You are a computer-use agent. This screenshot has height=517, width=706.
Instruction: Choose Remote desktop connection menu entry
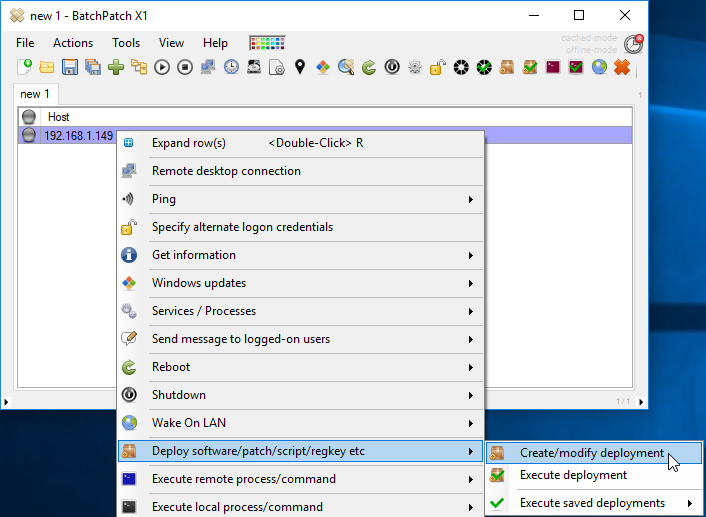300,171
